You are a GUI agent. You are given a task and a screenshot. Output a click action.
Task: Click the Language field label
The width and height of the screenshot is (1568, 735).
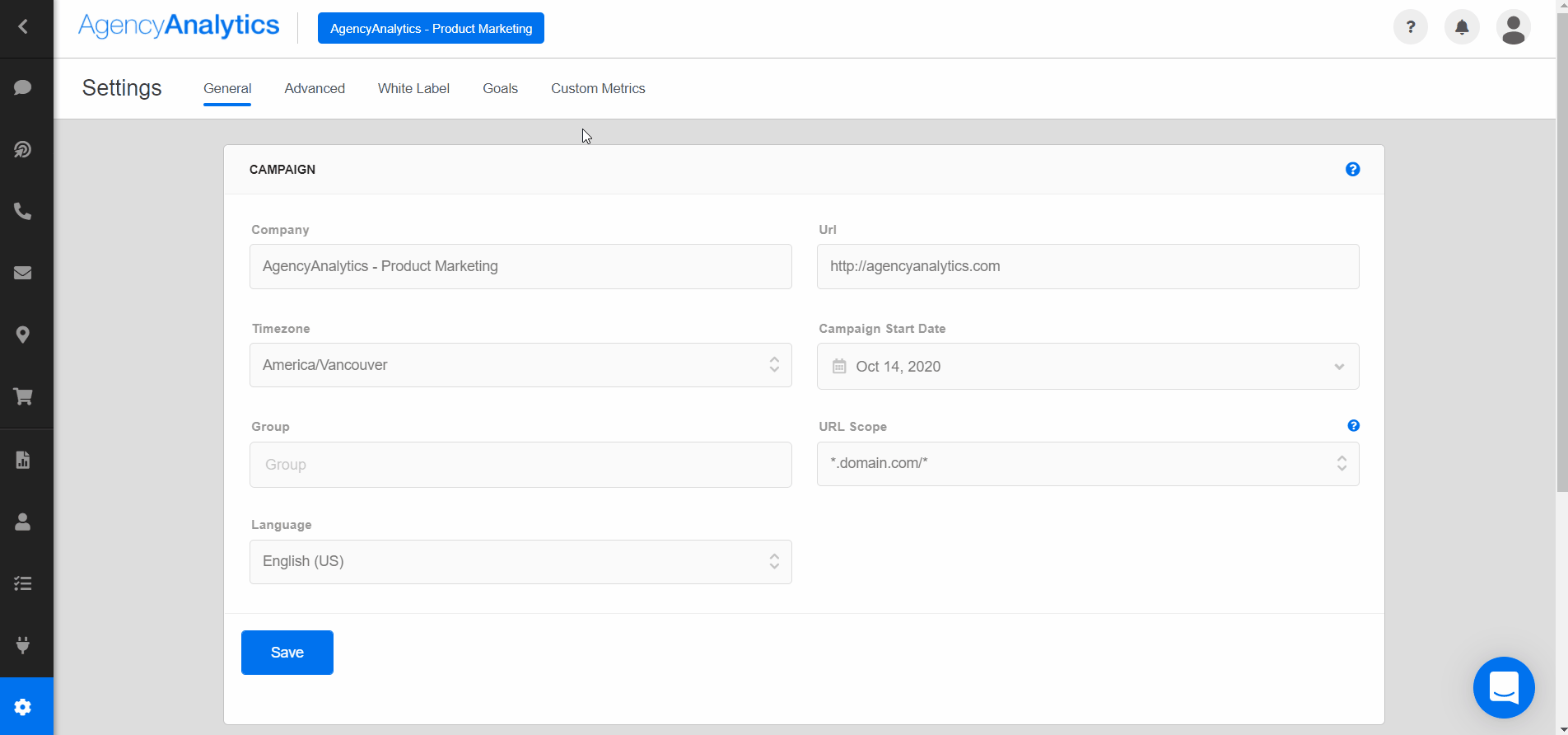(x=281, y=524)
